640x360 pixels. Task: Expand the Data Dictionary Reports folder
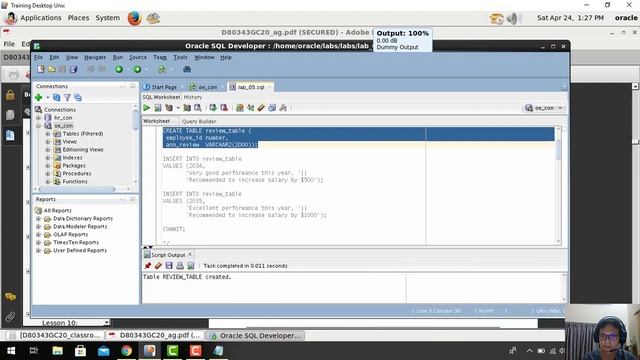click(38, 218)
